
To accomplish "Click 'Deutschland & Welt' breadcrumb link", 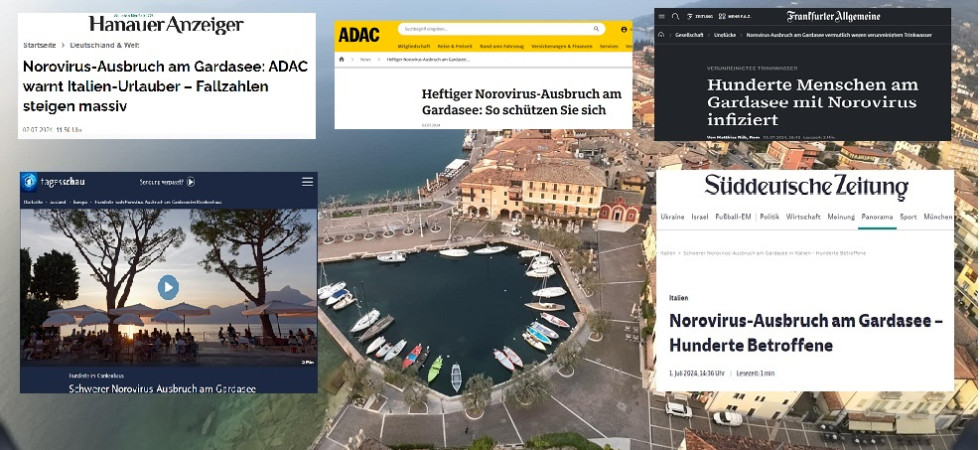I will (104, 45).
